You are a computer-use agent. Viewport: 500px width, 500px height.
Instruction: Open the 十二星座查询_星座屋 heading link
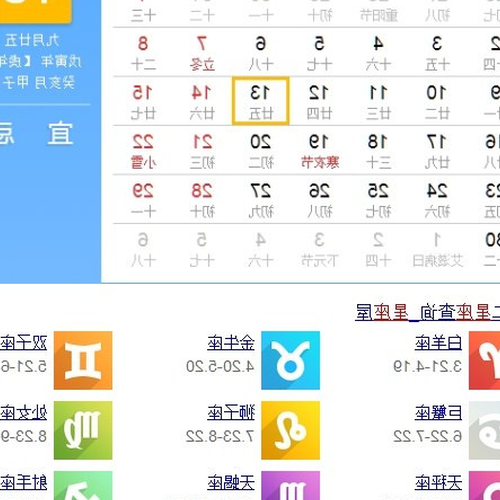(427, 313)
